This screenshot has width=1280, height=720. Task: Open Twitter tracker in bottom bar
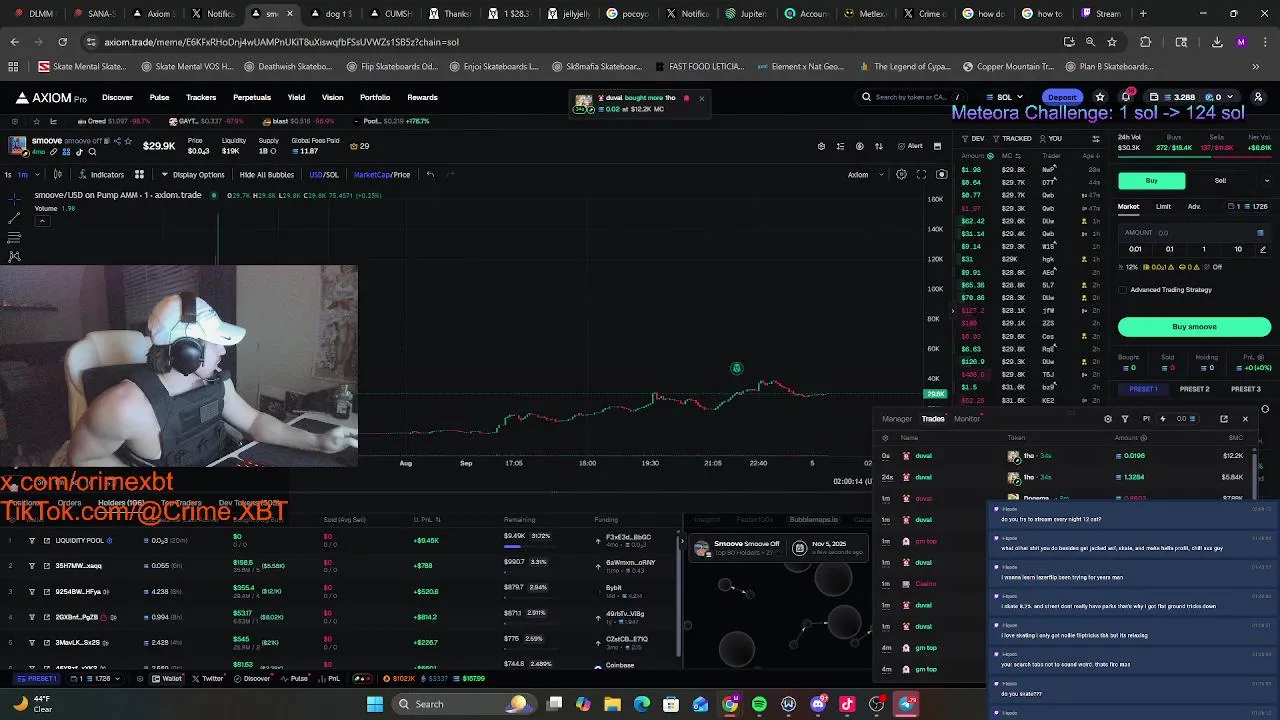coord(208,679)
